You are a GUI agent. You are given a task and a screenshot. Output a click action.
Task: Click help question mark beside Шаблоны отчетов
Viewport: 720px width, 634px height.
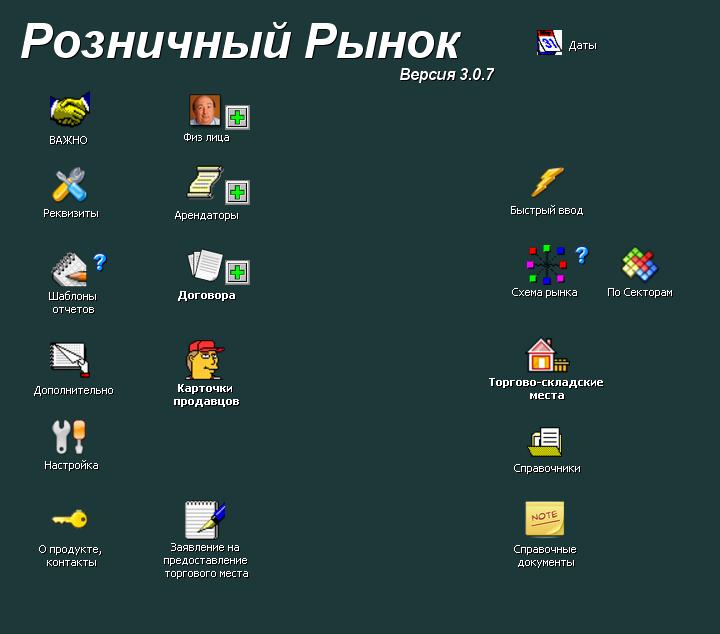pyautogui.click(x=100, y=262)
